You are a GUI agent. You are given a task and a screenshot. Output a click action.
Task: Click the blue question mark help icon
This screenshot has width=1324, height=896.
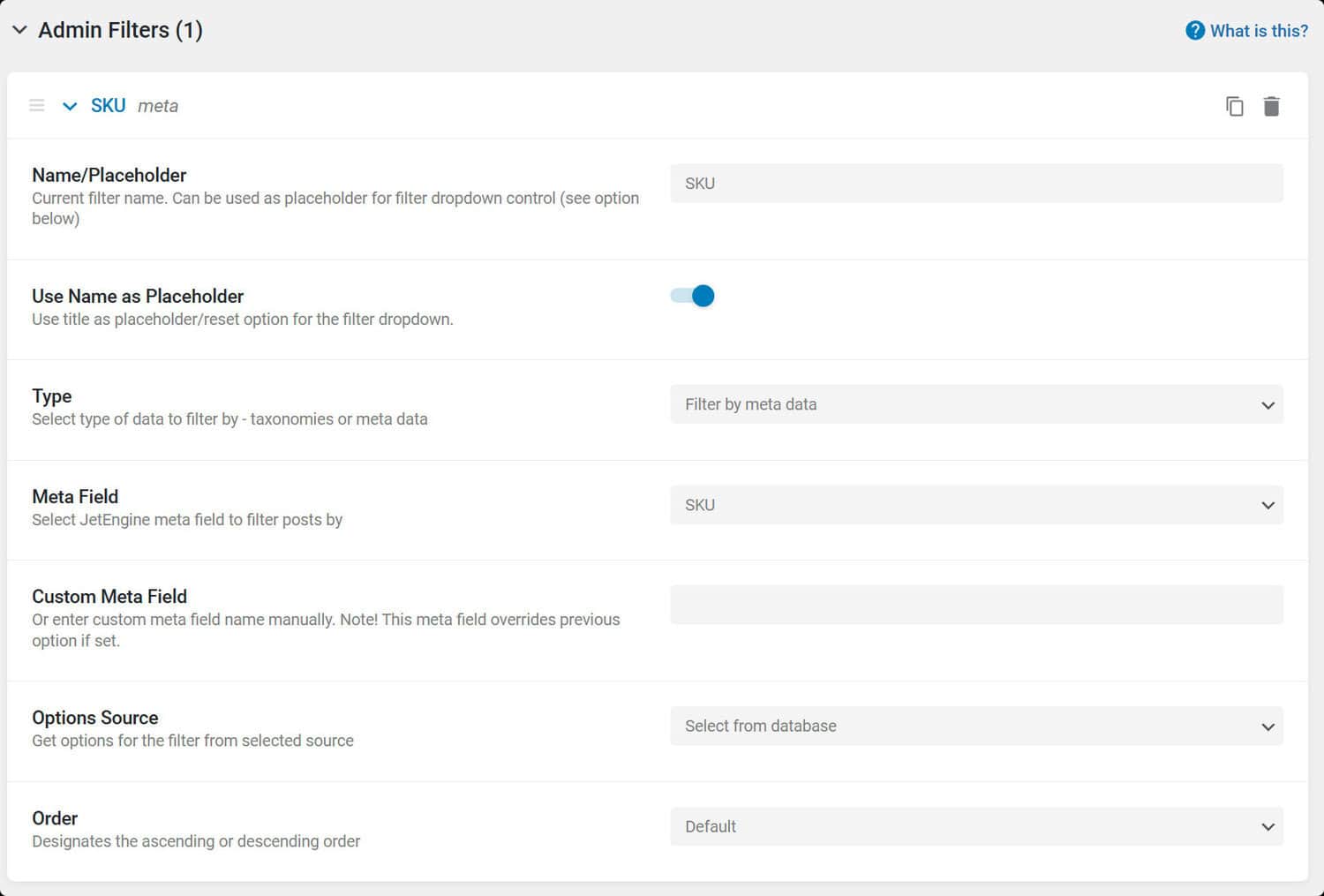(x=1195, y=31)
